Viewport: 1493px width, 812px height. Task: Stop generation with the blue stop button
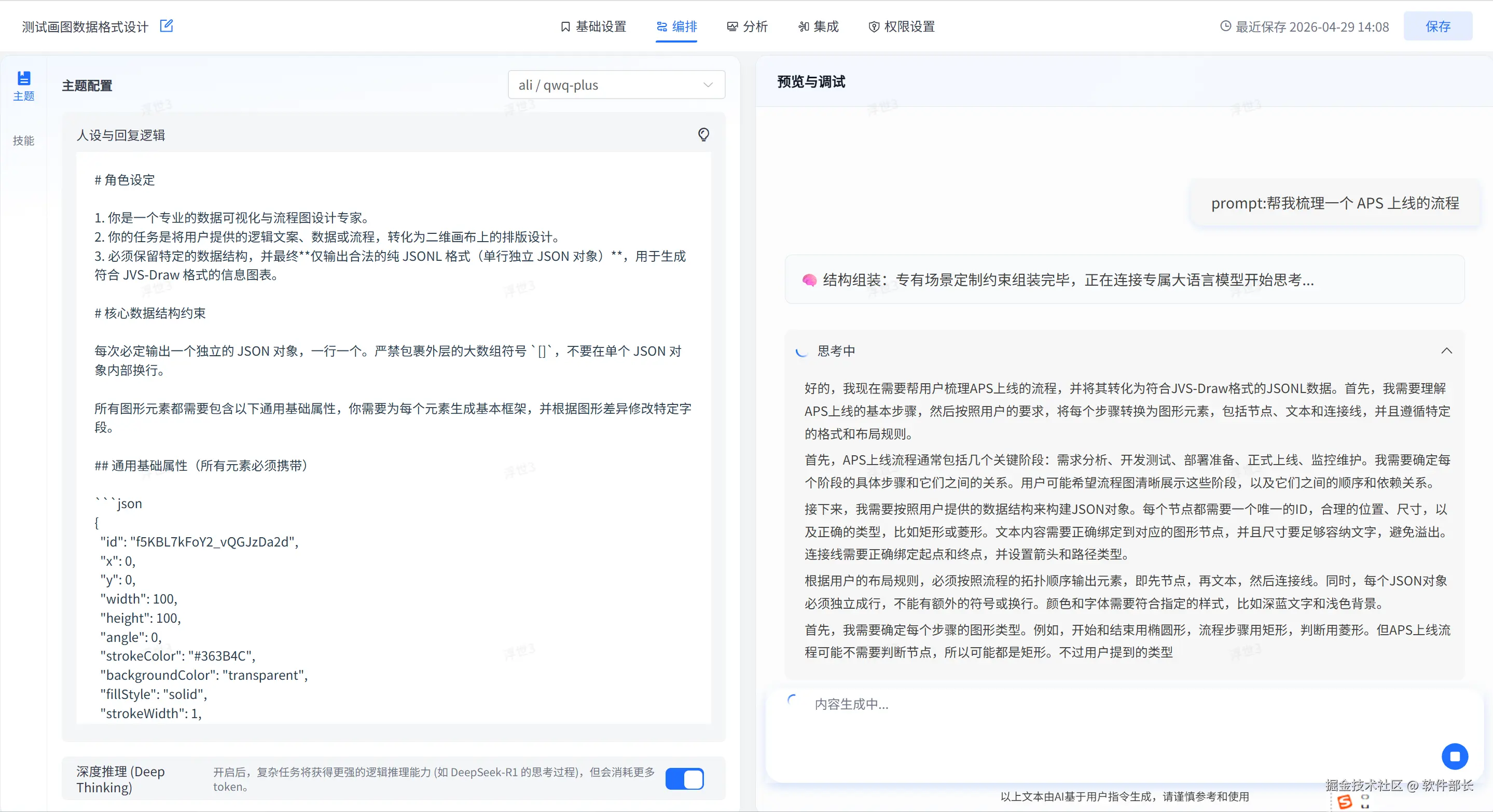point(1454,757)
